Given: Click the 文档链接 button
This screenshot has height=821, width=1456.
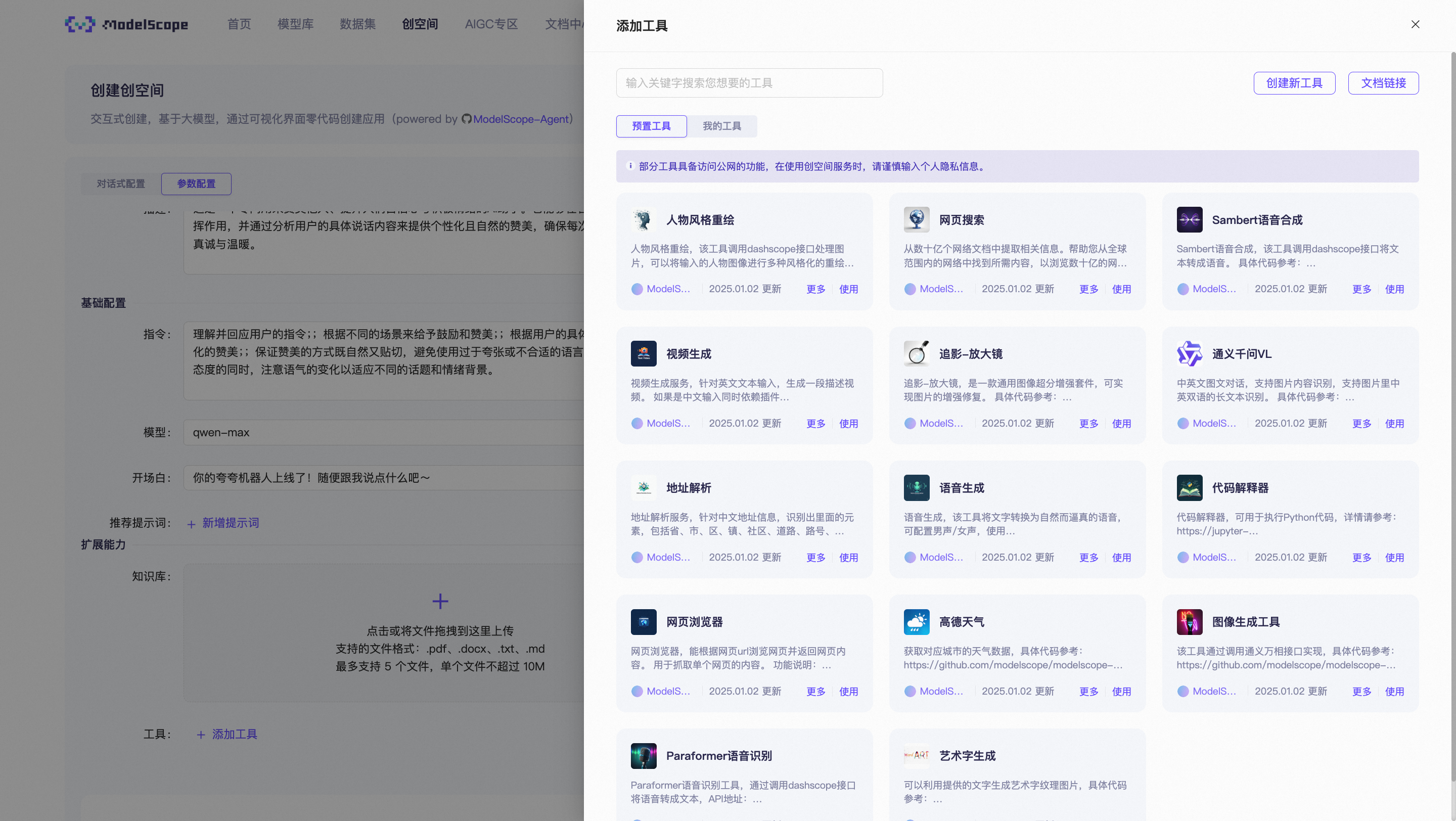Looking at the screenshot, I should click(1383, 83).
